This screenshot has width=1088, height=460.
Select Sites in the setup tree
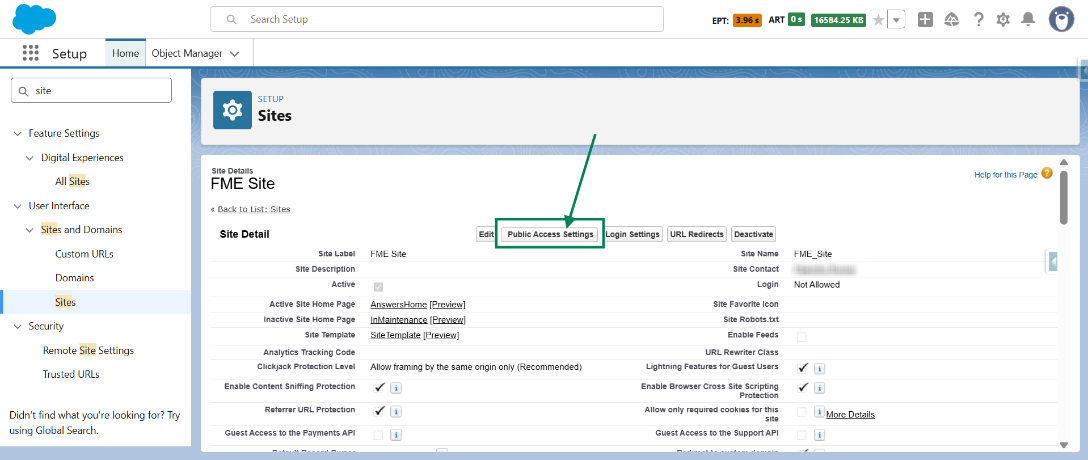65,303
